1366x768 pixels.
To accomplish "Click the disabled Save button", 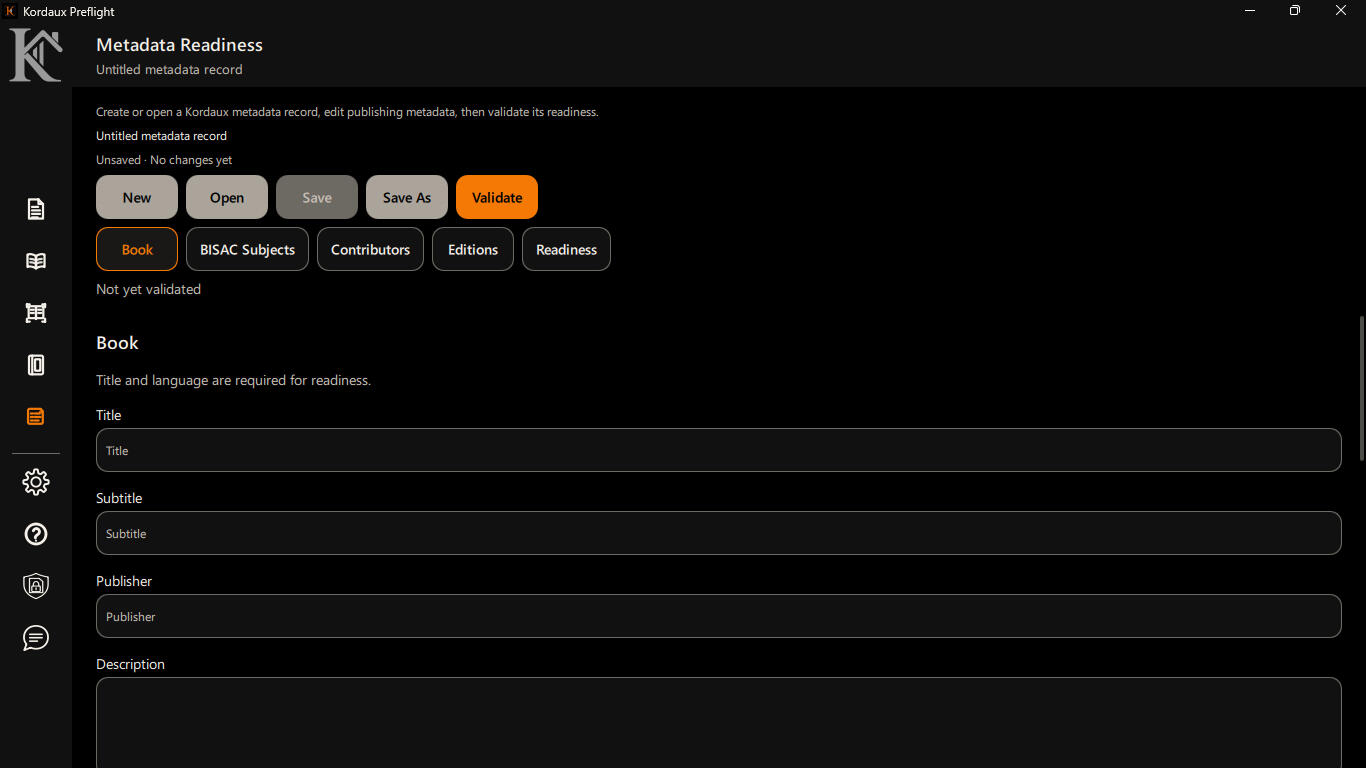I will 317,197.
